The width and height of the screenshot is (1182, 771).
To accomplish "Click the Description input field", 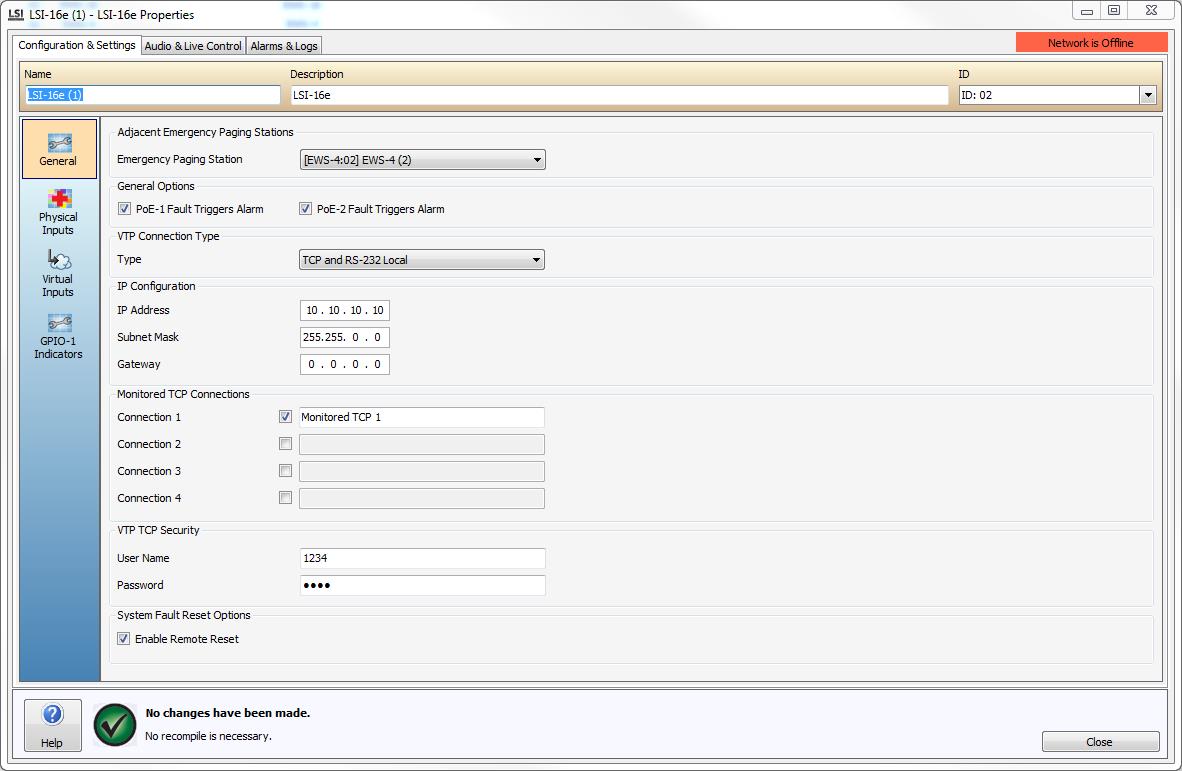I will 619,95.
